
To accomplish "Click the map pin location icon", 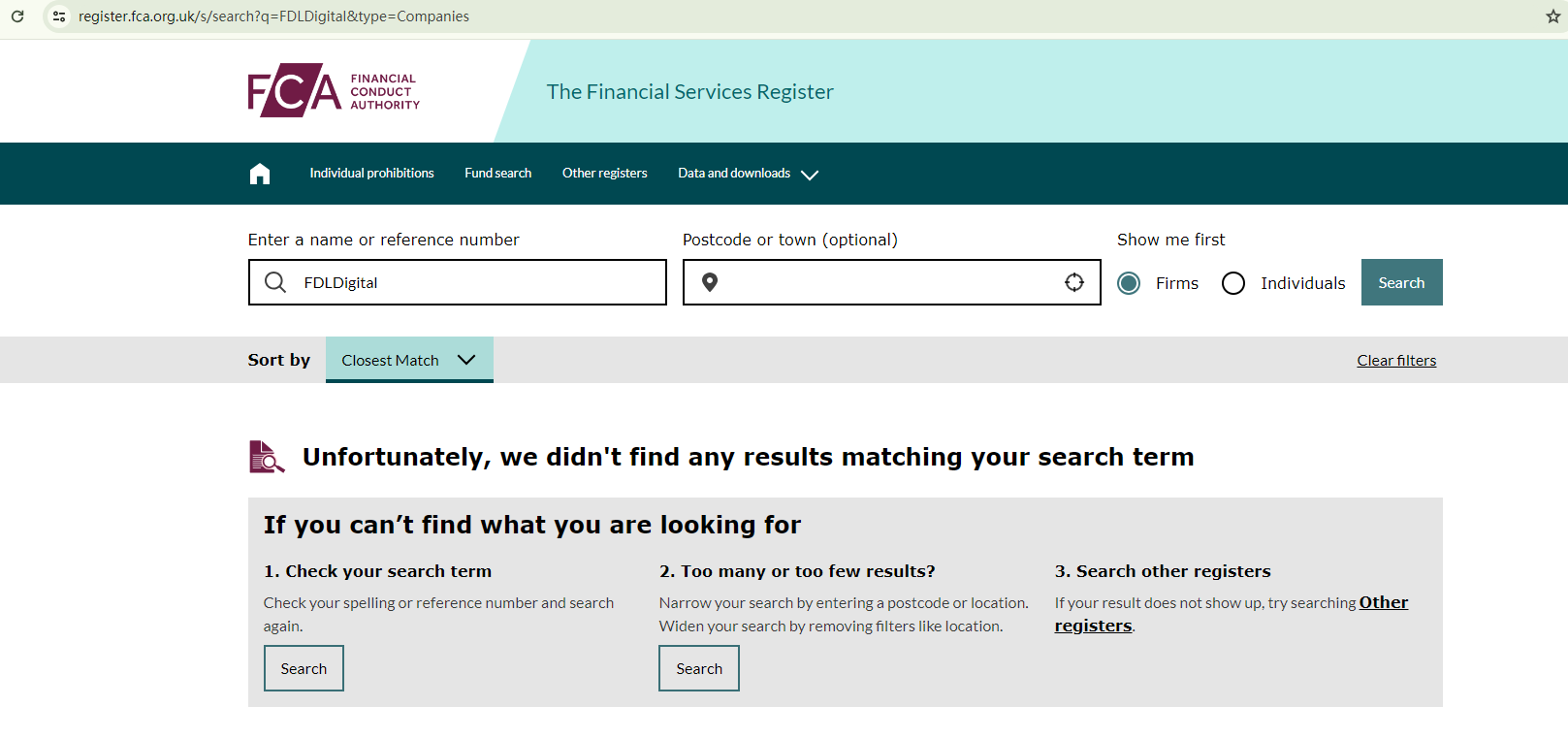I will [710, 282].
